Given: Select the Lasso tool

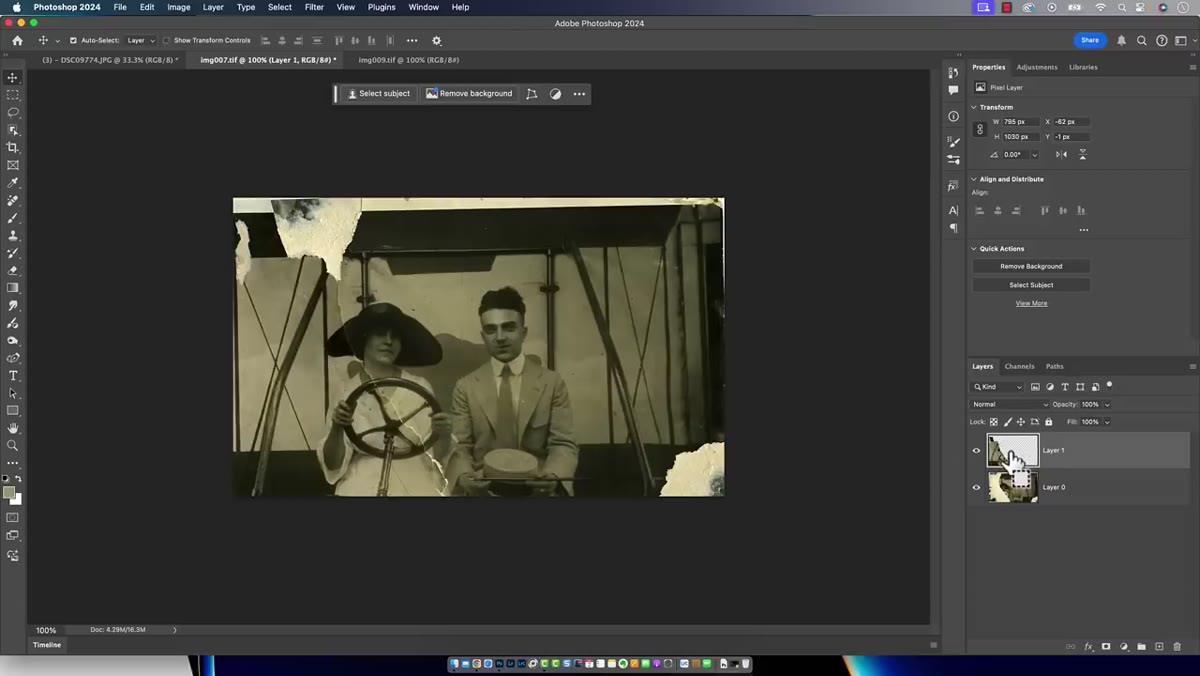Looking at the screenshot, I should 13,112.
